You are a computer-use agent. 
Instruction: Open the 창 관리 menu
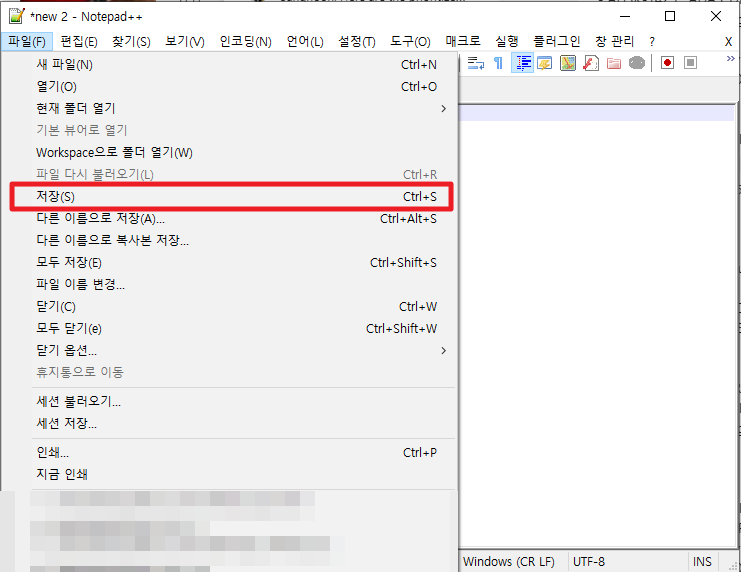tap(614, 42)
